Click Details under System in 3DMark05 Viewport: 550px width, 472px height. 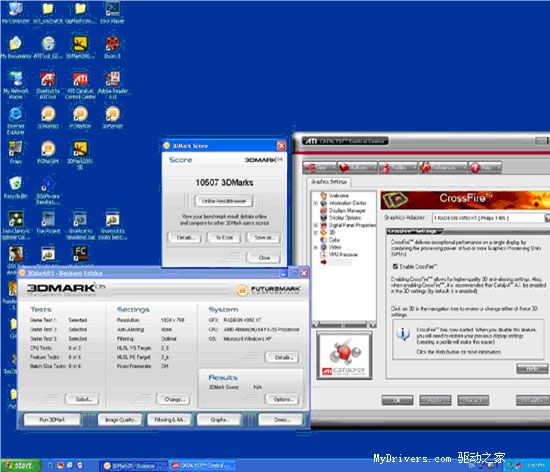tap(282, 357)
